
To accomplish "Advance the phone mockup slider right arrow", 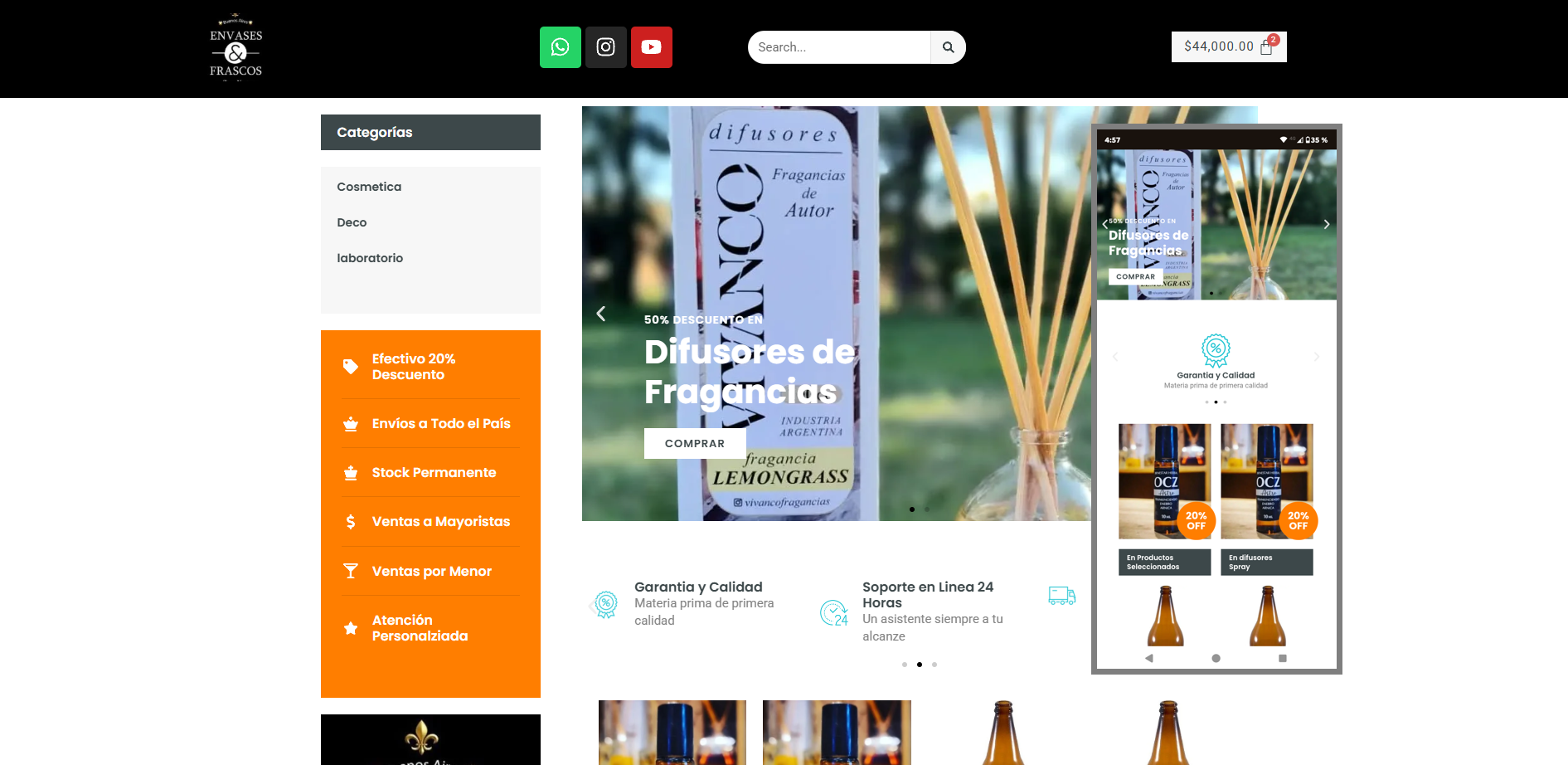I will point(1326,224).
